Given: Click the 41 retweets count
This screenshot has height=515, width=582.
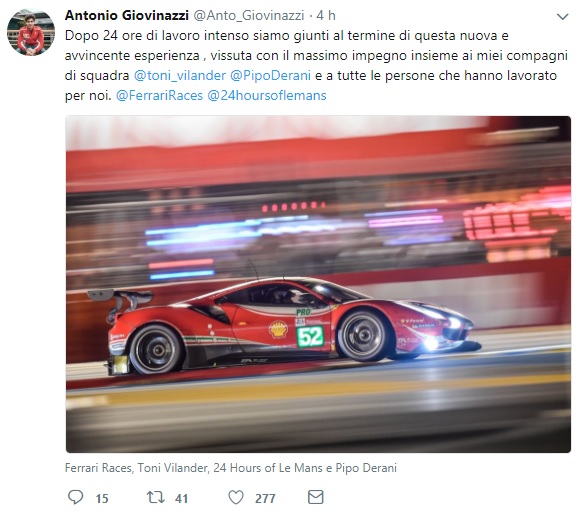Looking at the screenshot, I should [x=181, y=498].
